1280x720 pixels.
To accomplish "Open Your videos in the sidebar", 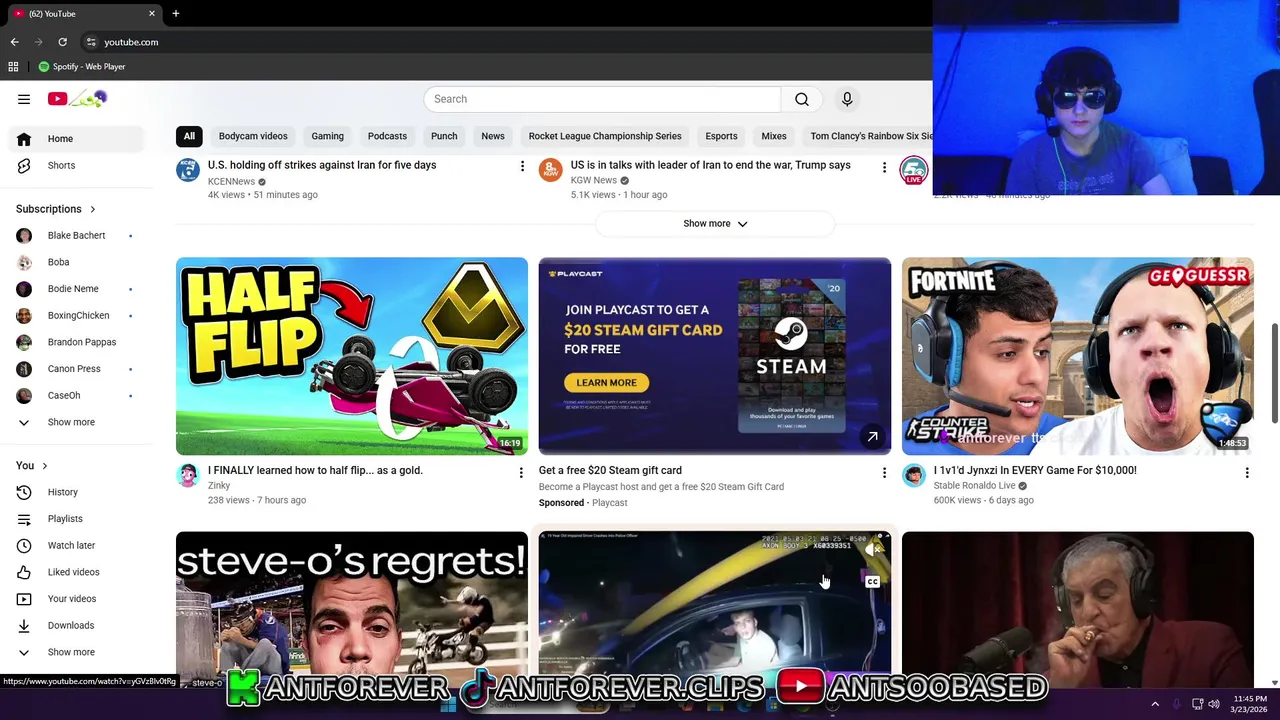I will [x=75, y=599].
